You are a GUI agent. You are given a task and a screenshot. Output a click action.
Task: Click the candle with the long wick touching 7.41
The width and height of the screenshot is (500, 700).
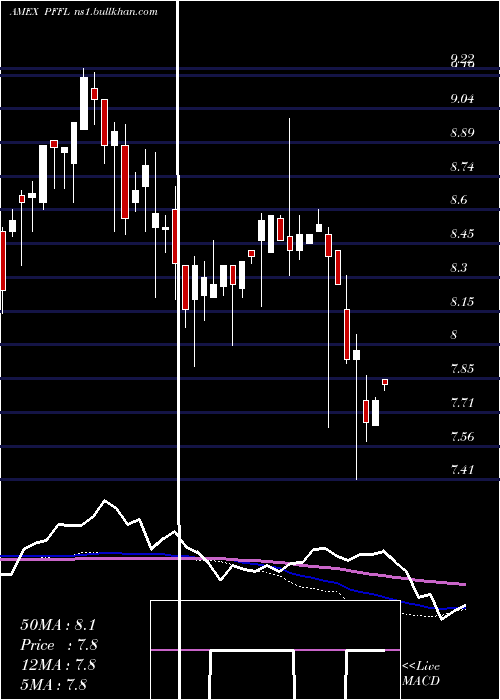[x=356, y=355]
